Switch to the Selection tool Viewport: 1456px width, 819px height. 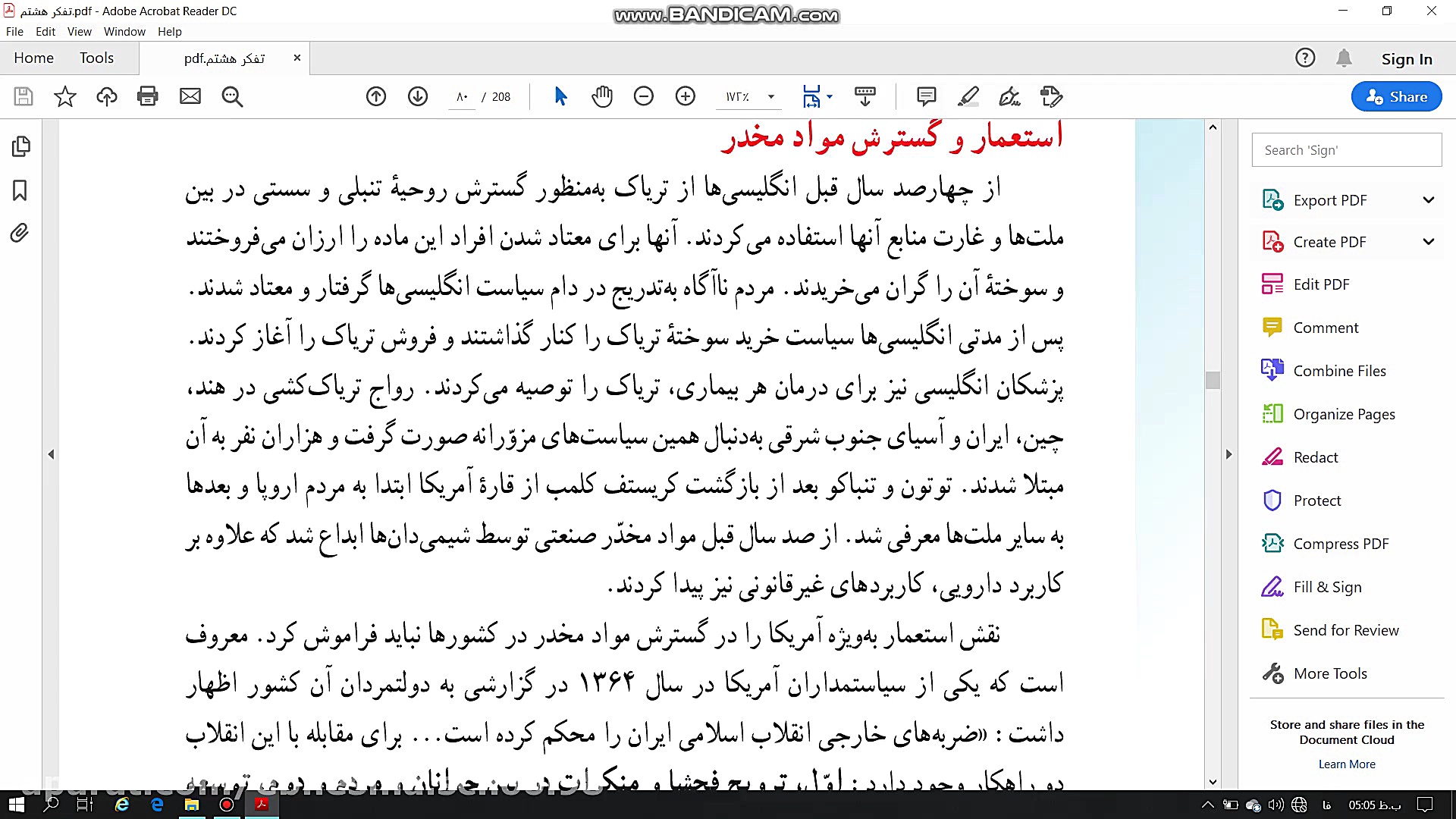560,96
